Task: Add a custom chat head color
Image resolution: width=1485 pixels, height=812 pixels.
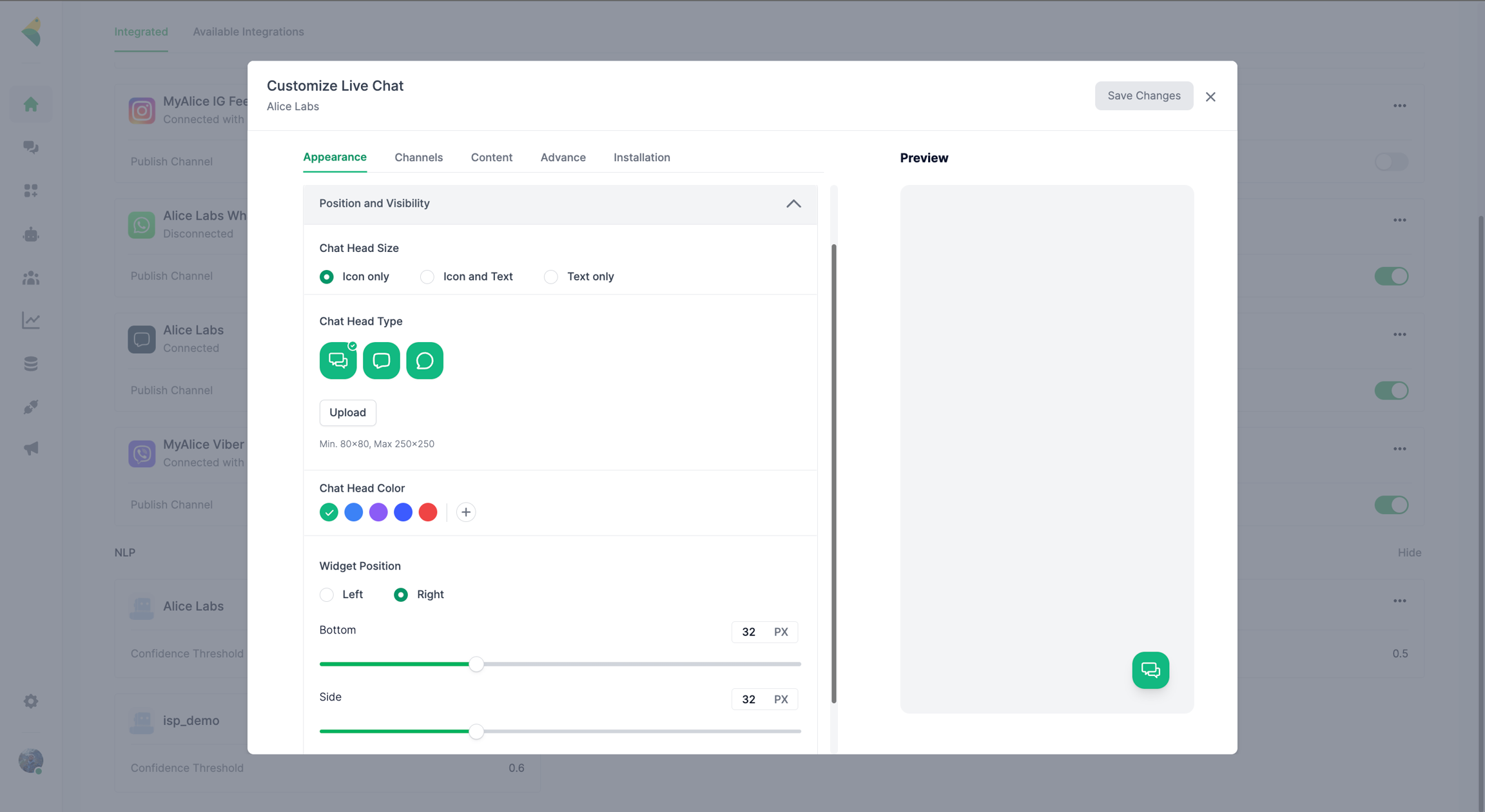Action: click(465, 512)
